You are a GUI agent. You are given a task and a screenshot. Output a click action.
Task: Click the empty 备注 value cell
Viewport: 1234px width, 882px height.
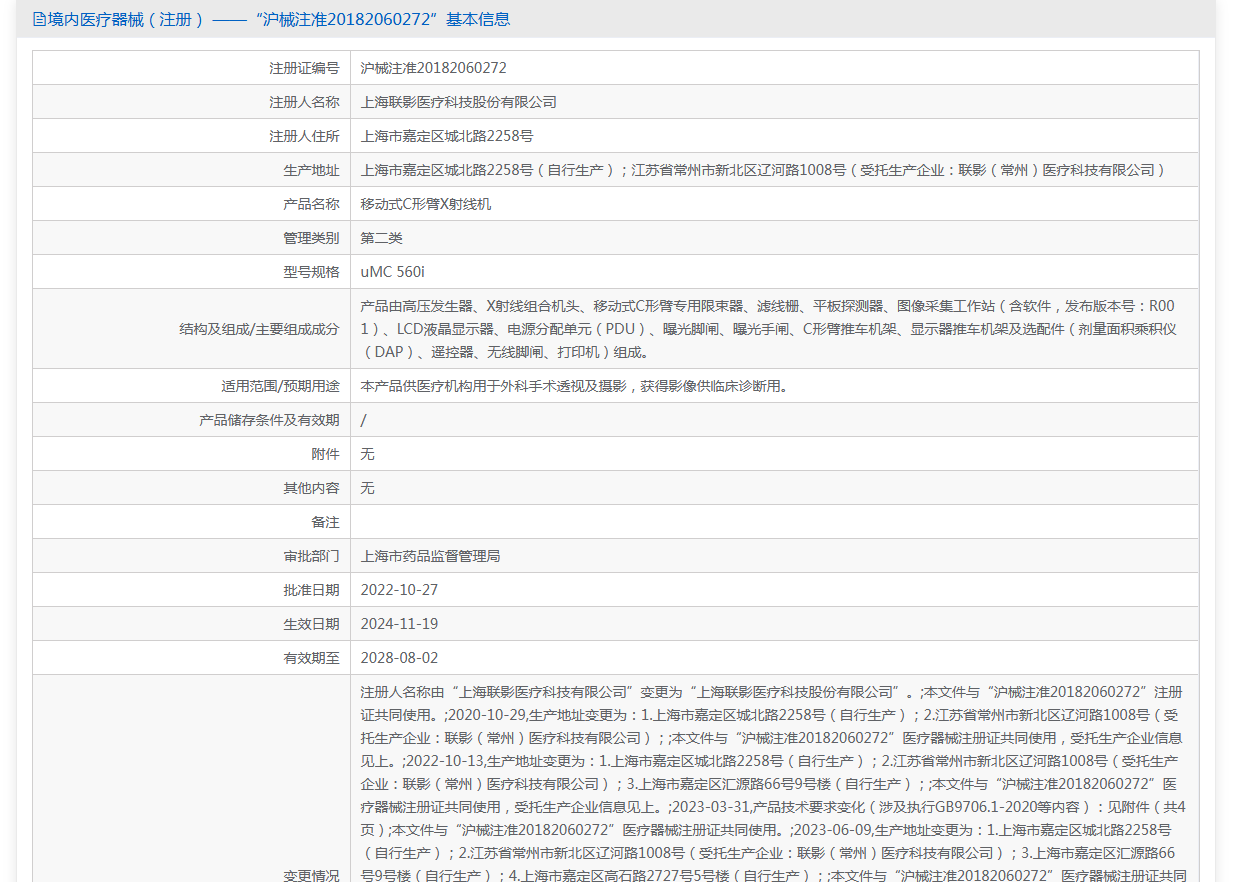click(x=774, y=522)
